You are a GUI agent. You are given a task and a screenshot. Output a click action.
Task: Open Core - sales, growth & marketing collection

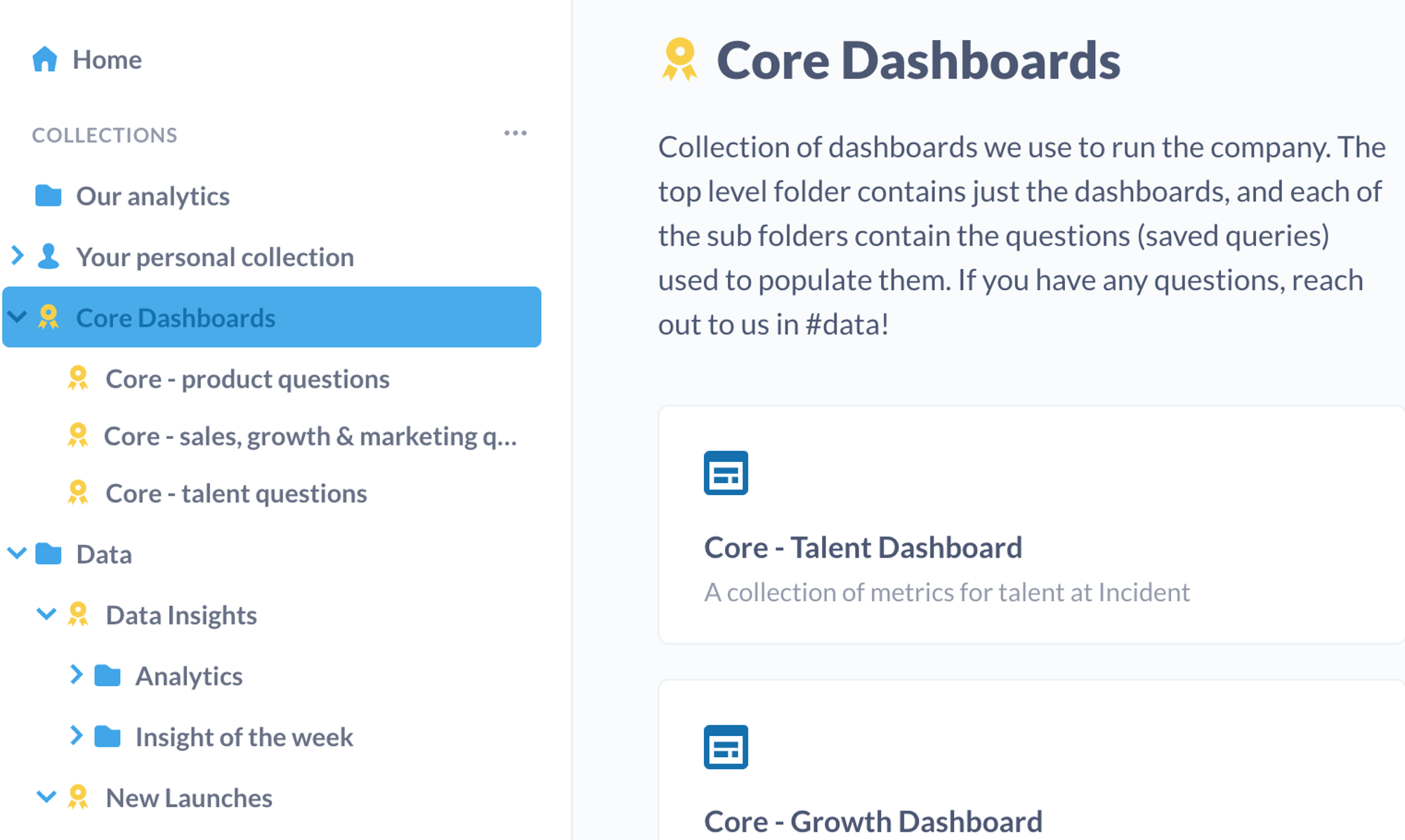point(310,436)
